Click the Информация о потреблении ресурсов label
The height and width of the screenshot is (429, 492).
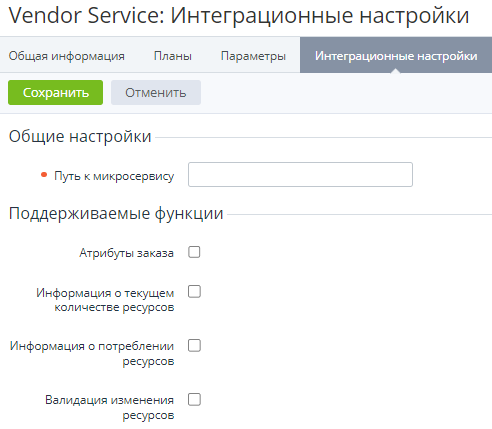(x=92, y=353)
